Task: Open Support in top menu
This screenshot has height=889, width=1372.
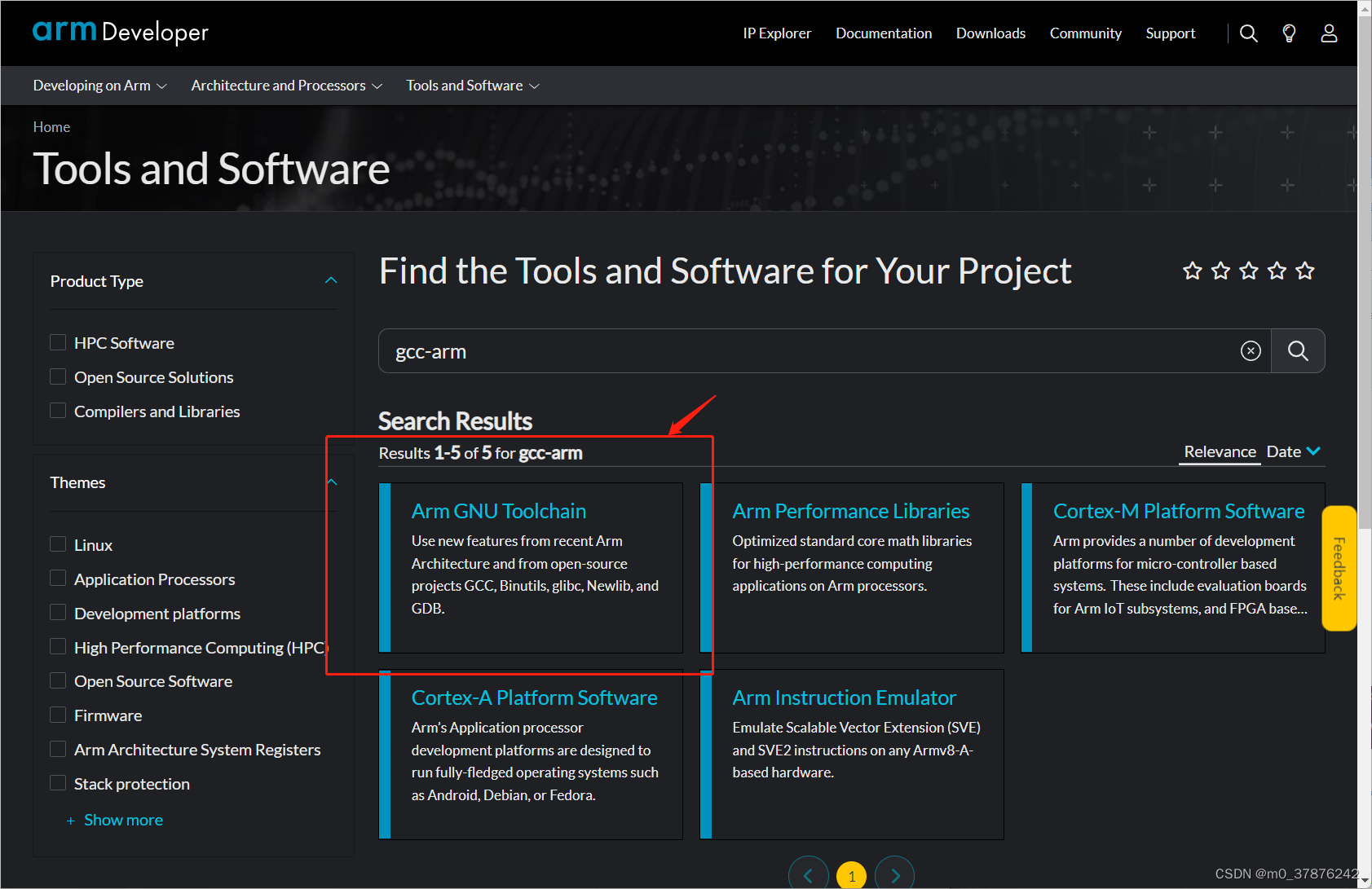Action: (1170, 33)
